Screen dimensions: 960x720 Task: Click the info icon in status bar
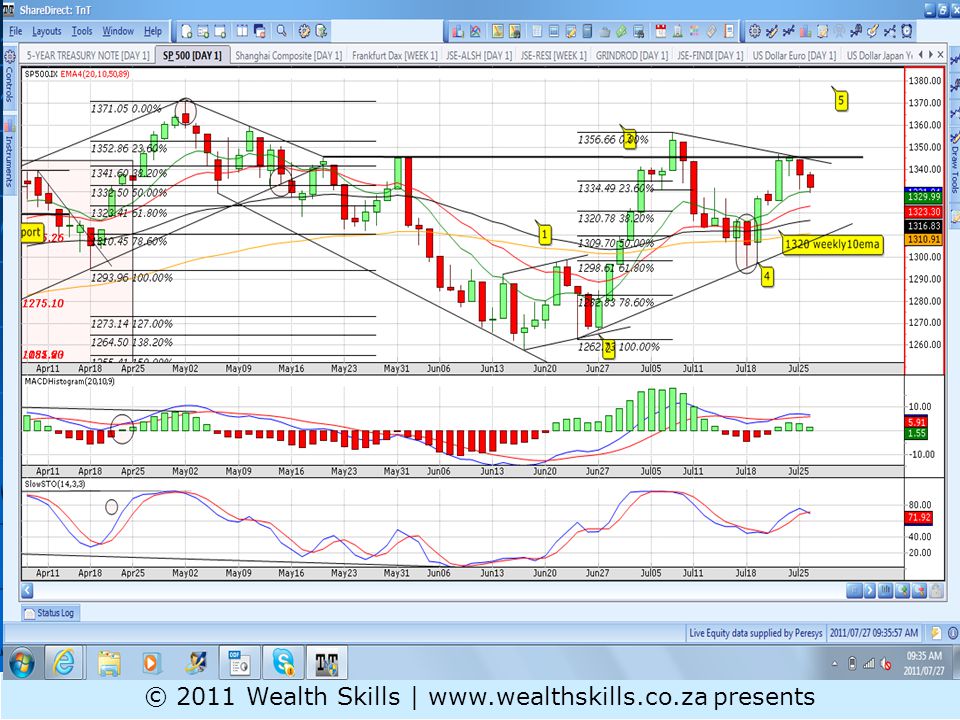click(953, 633)
